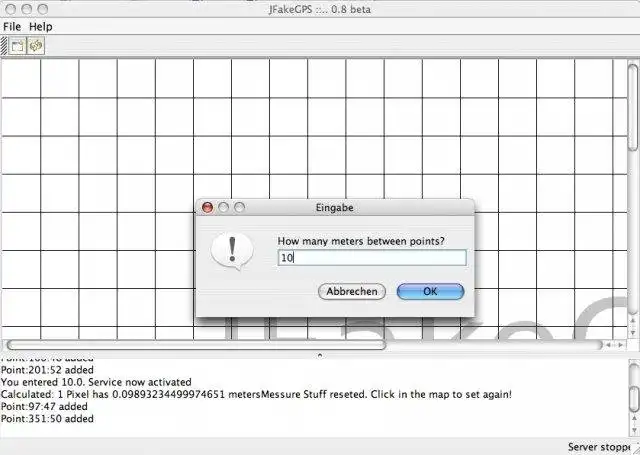Click map scrollbar left arrow
The width and height of the screenshot is (640, 455).
tap(609, 345)
